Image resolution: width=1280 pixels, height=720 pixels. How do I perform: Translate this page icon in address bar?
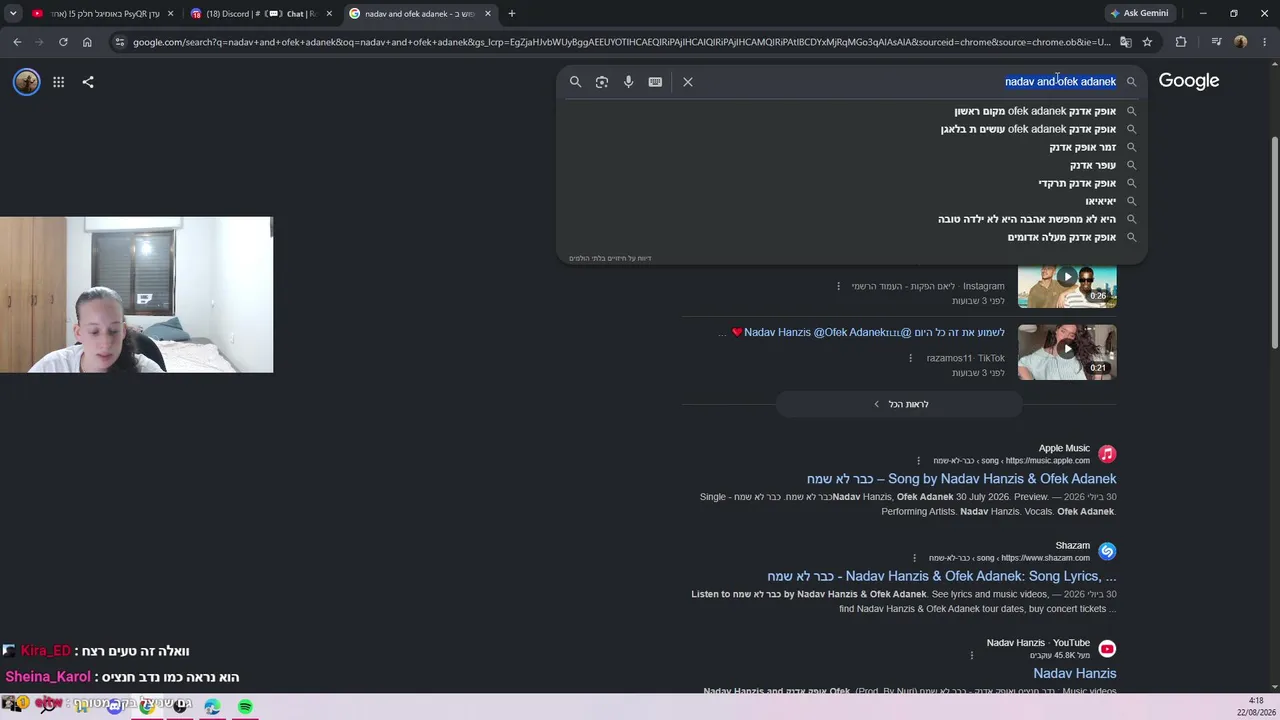(x=1126, y=42)
